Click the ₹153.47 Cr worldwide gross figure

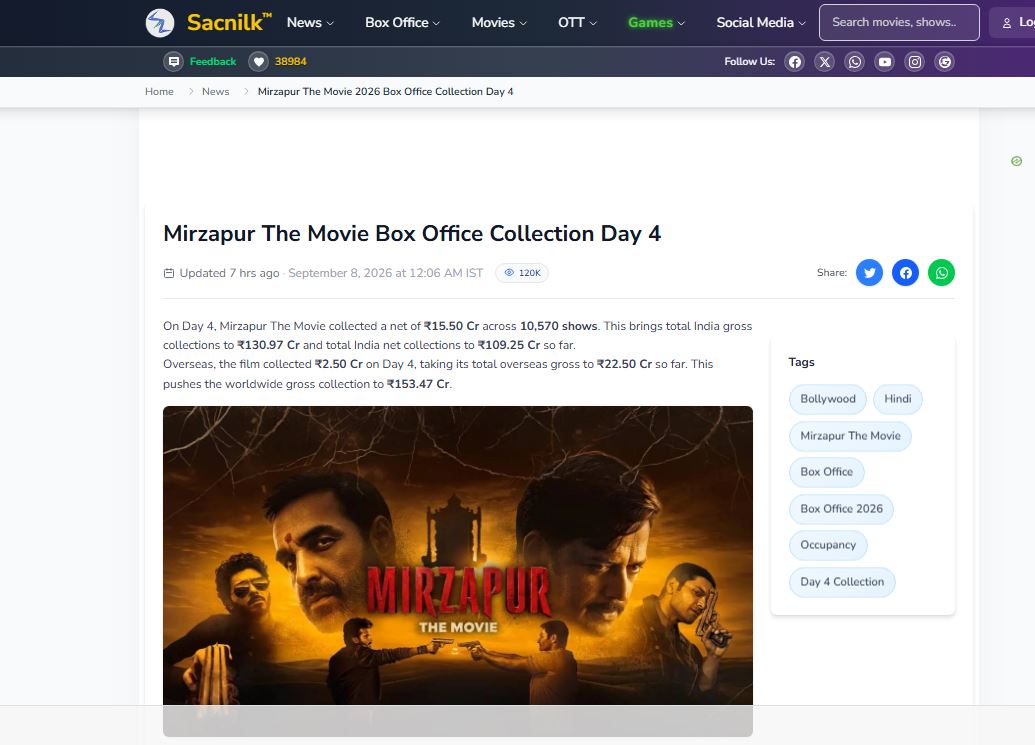(x=418, y=384)
